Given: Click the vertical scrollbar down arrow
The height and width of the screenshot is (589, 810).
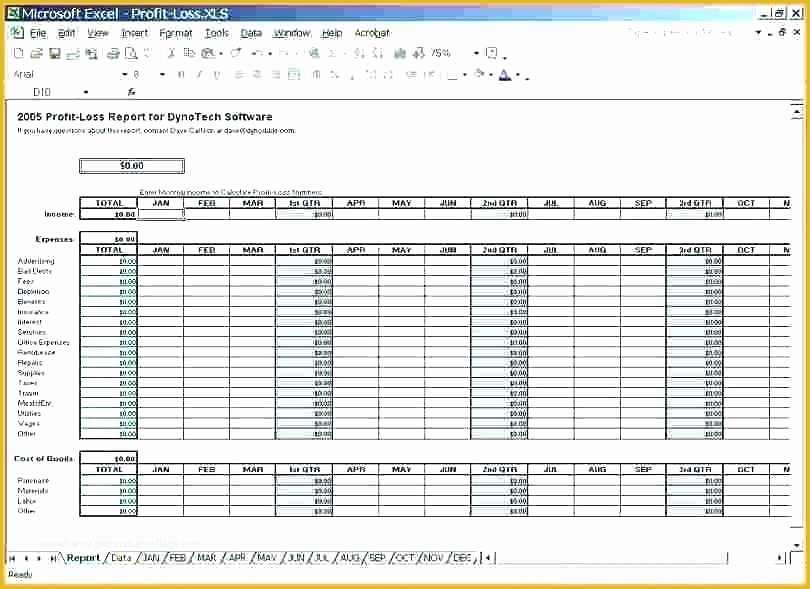Looking at the screenshot, I should (x=797, y=546).
